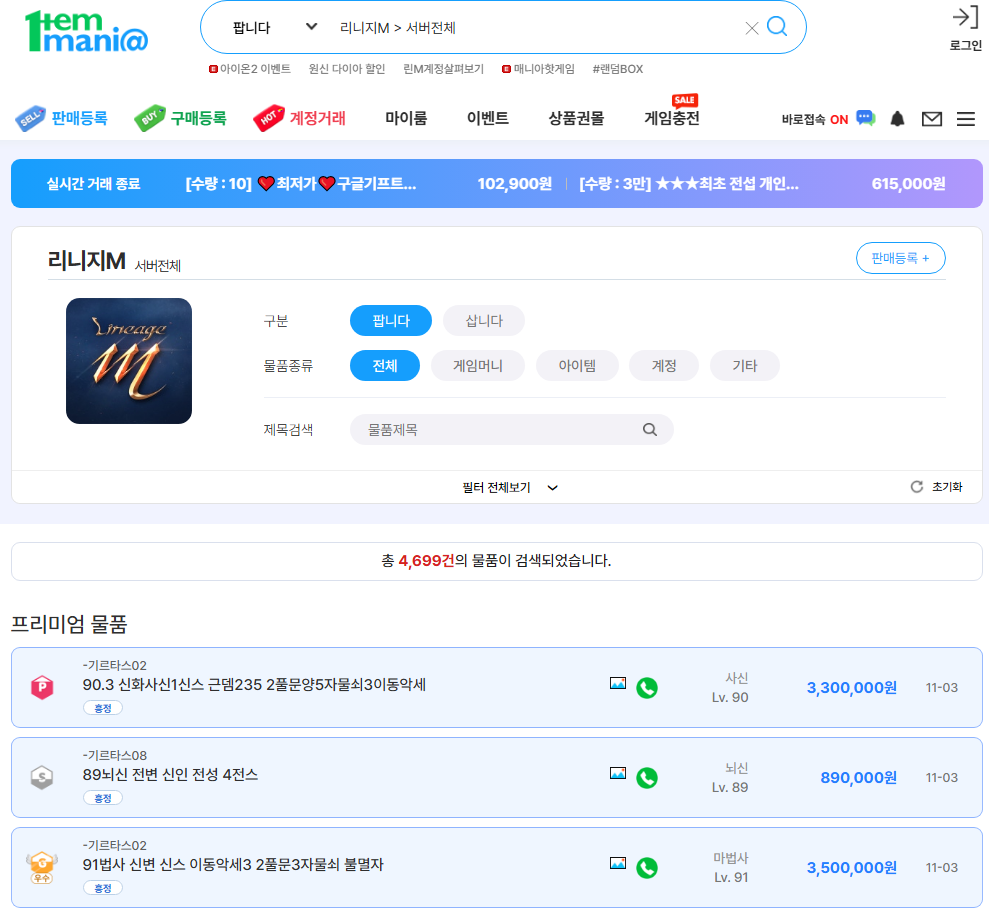Image resolution: width=989 pixels, height=913 pixels.
Task: Click the price 3,500,000원
Action: (851, 868)
